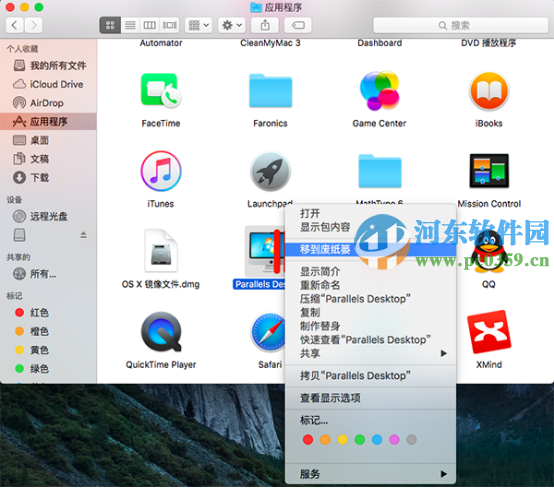
Task: Open the Faronics folder
Action: [x=270, y=90]
